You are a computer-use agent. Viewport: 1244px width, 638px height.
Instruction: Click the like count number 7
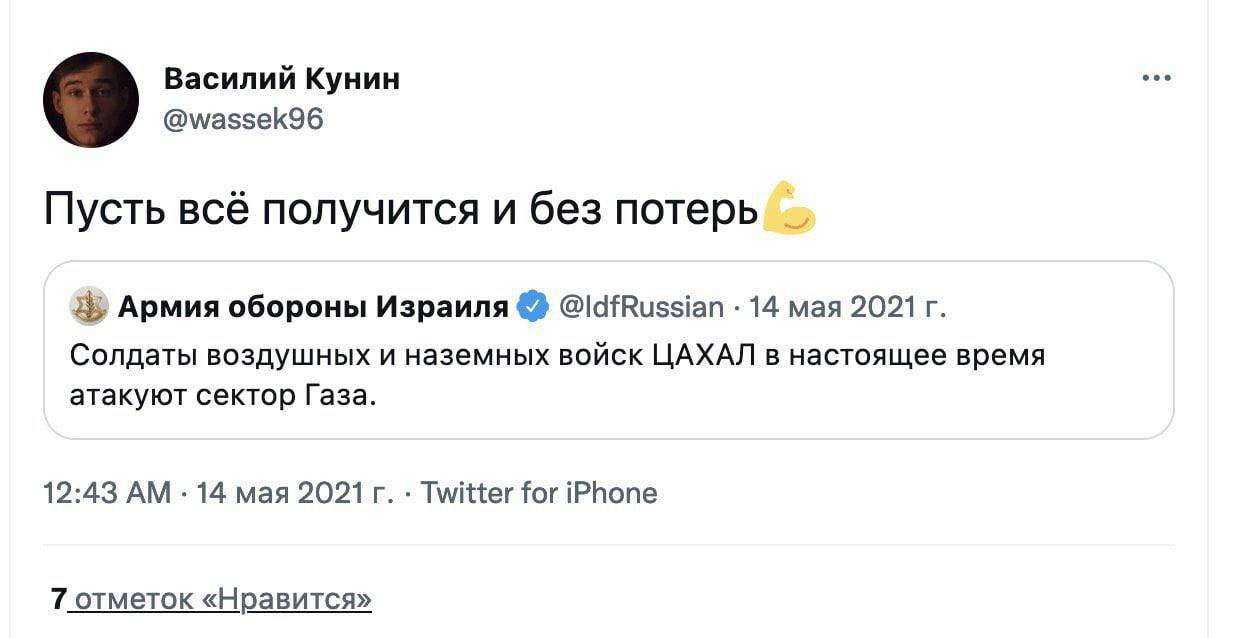click(x=58, y=599)
